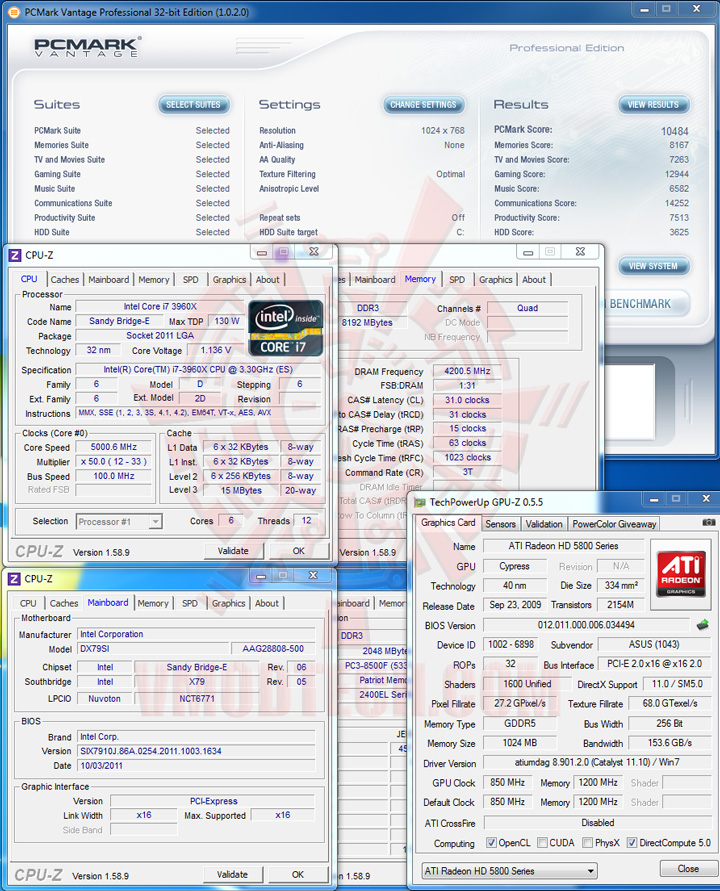Click OK in the top CPU-Z window
The width and height of the screenshot is (720, 891).
(298, 551)
